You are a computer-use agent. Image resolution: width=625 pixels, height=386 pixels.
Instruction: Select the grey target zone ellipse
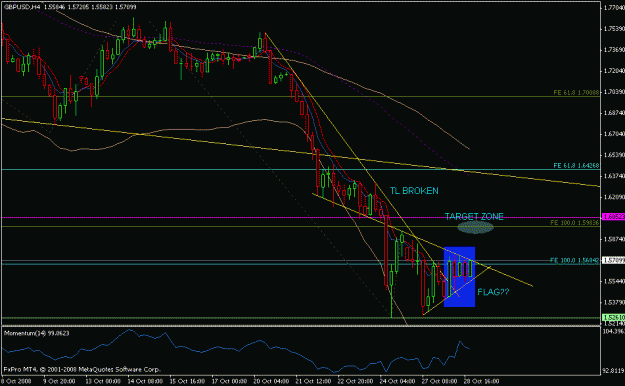click(x=475, y=227)
